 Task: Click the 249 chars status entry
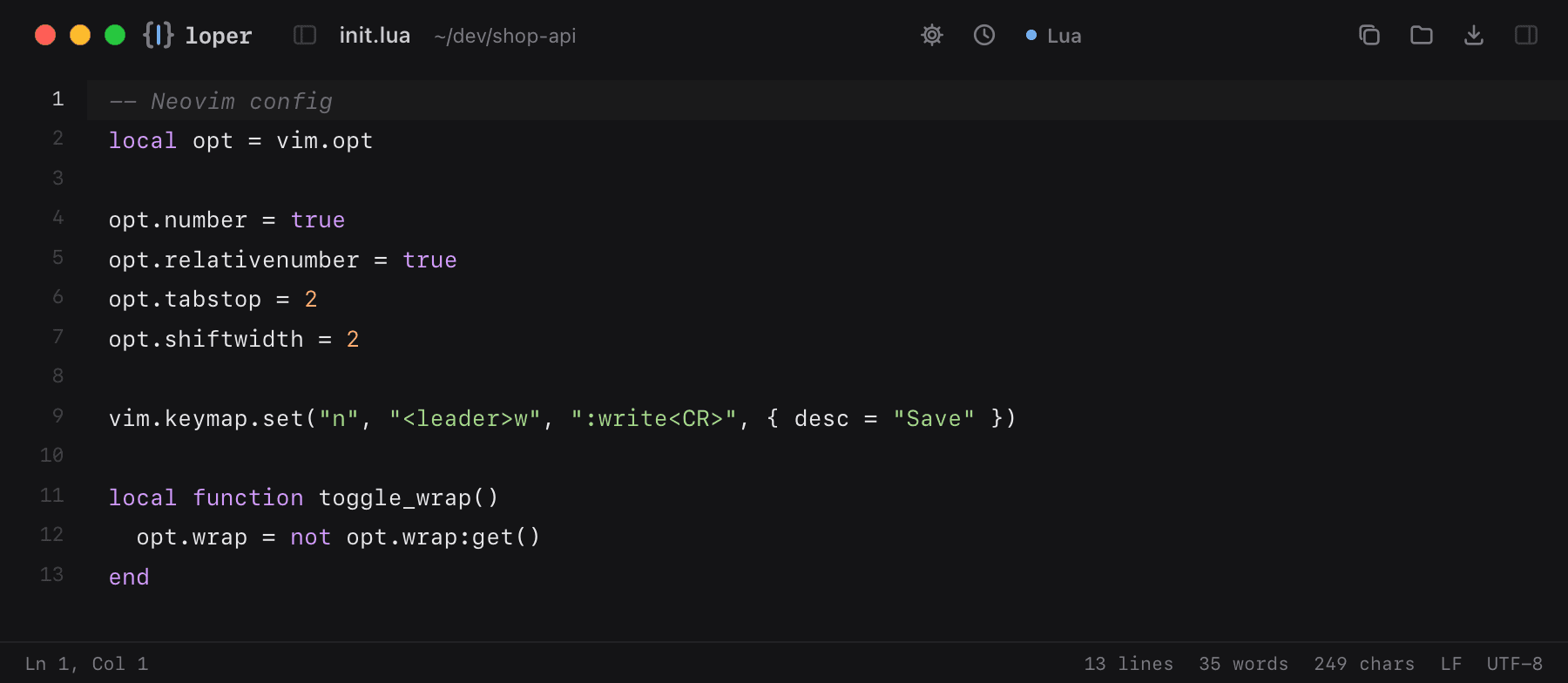tap(1364, 664)
